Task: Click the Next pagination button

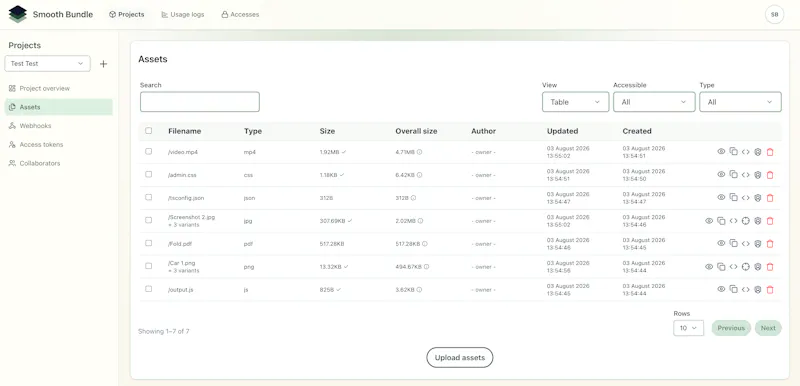Action: click(x=768, y=328)
